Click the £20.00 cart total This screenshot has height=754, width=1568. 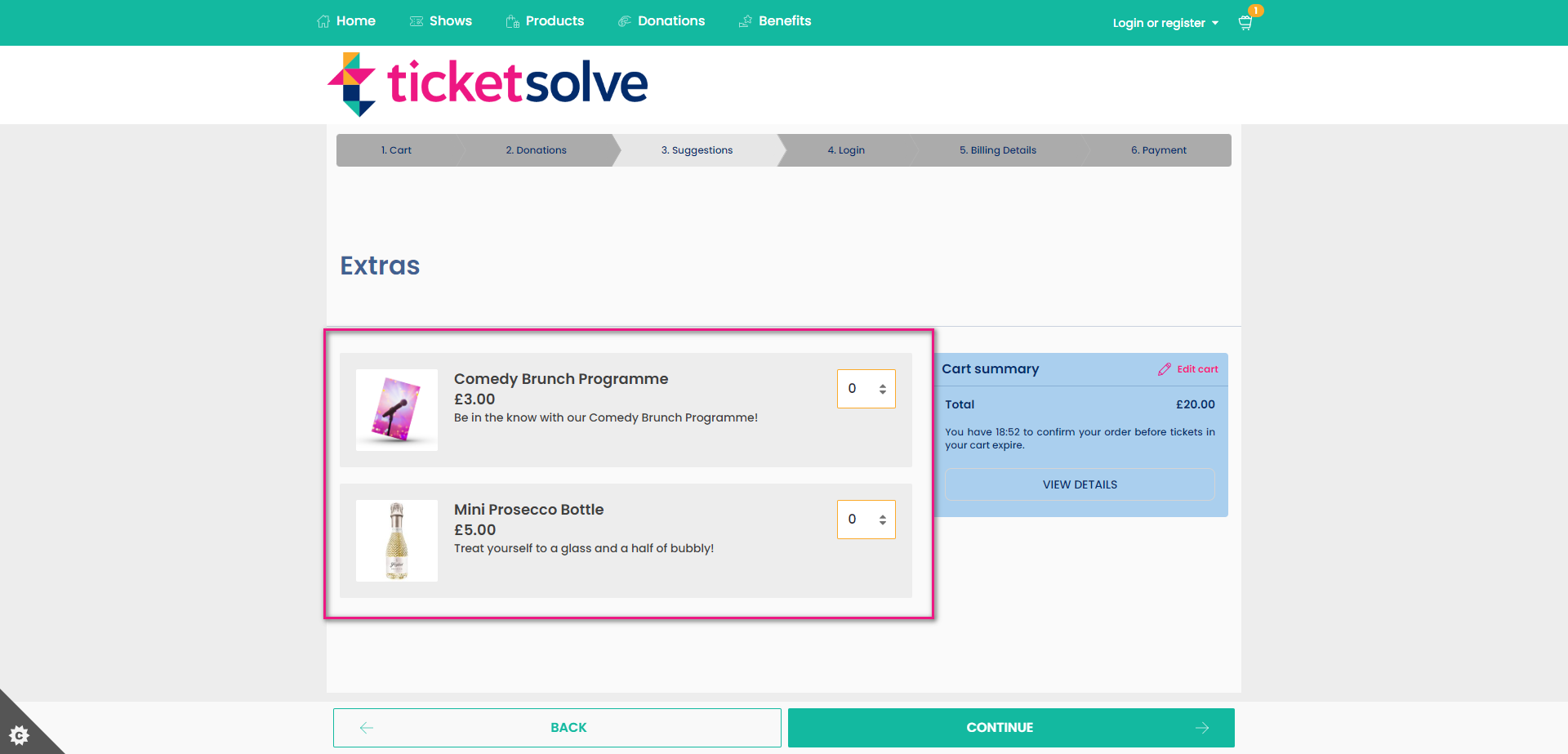pyautogui.click(x=1196, y=404)
